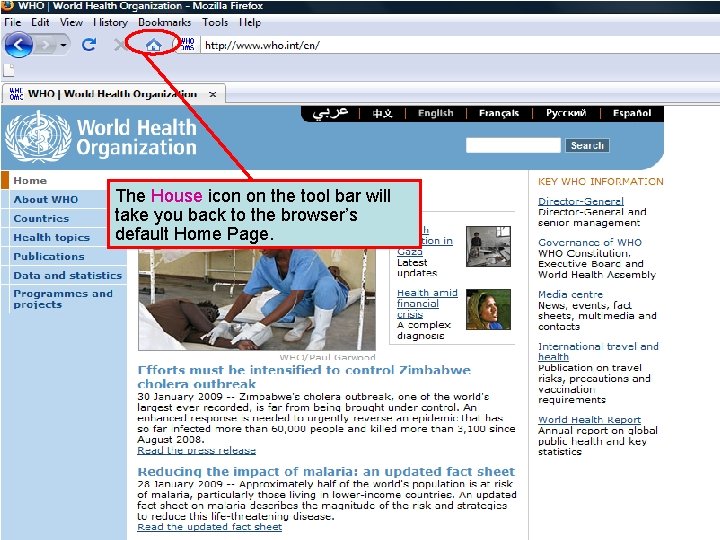Open the Tools menu
720x540 pixels.
(x=215, y=22)
